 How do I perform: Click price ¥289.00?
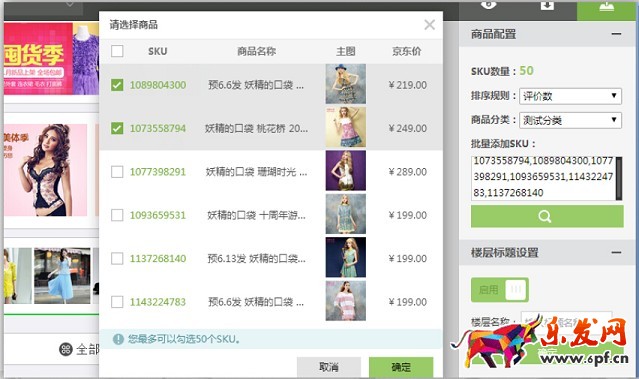pyautogui.click(x=407, y=172)
